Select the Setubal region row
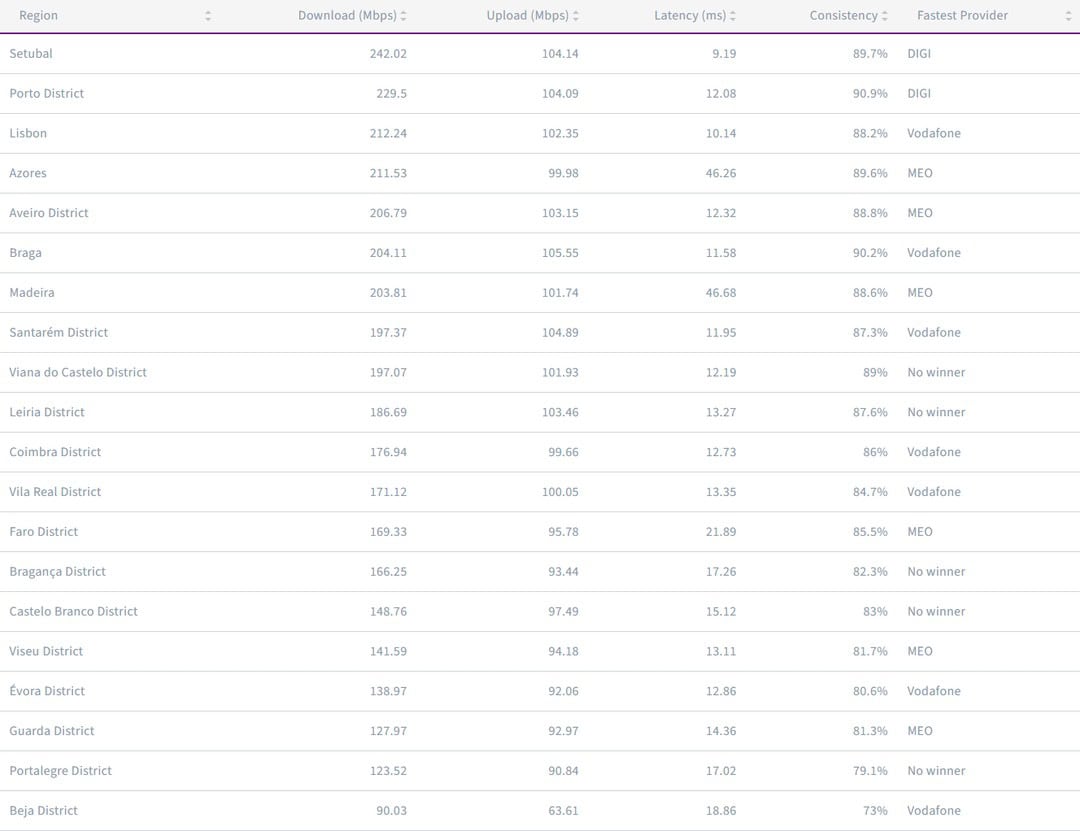 (31, 54)
